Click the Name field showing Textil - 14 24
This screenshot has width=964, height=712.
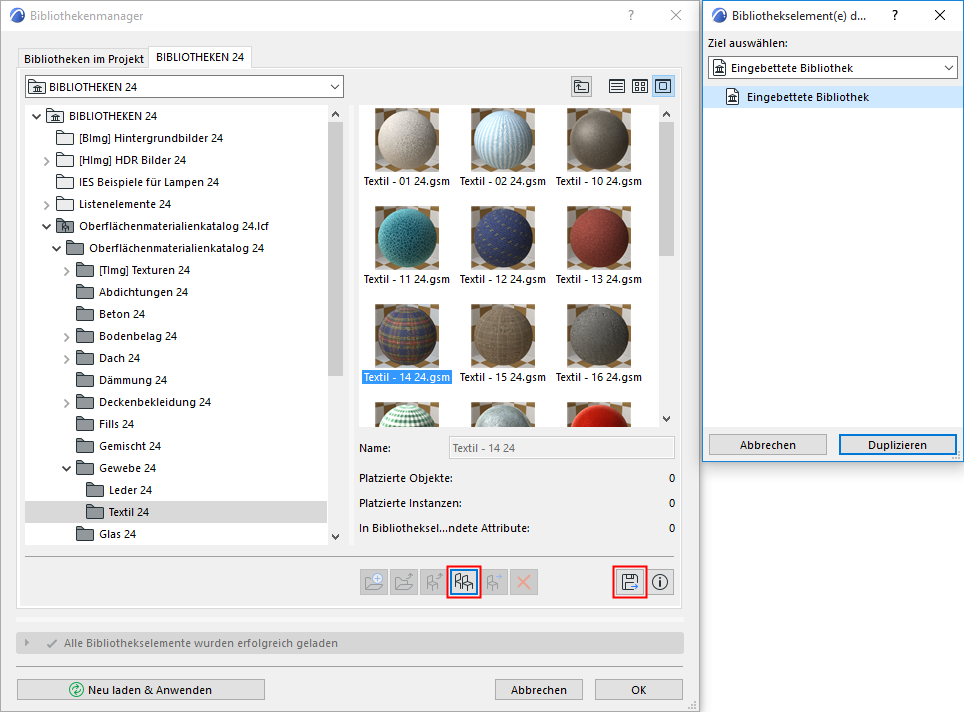coord(561,448)
